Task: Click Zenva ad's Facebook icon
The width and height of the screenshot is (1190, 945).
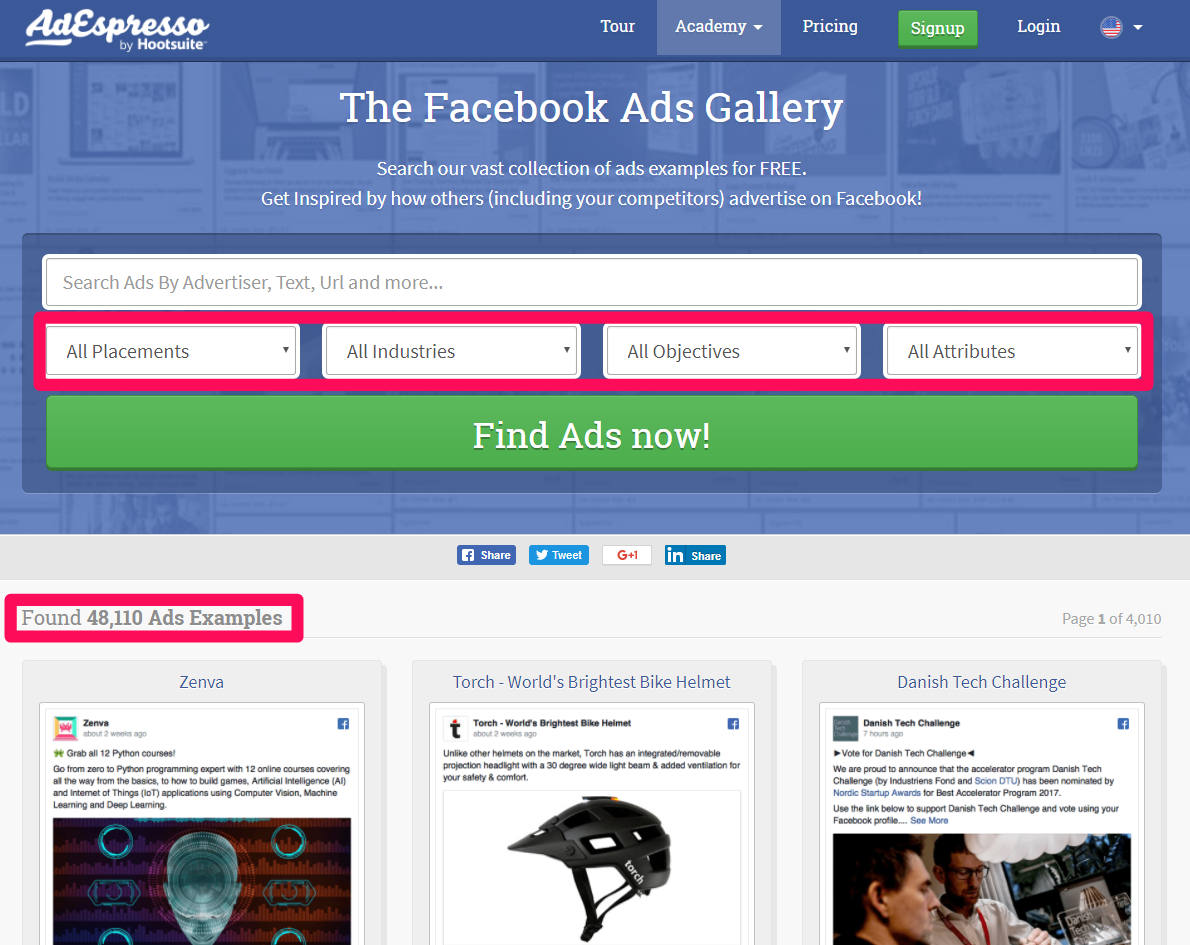Action: pos(343,723)
